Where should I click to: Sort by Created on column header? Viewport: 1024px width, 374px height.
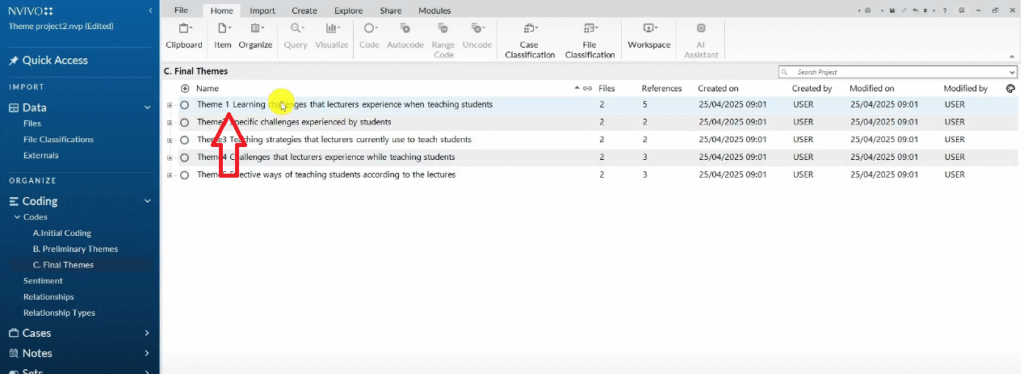coord(718,88)
